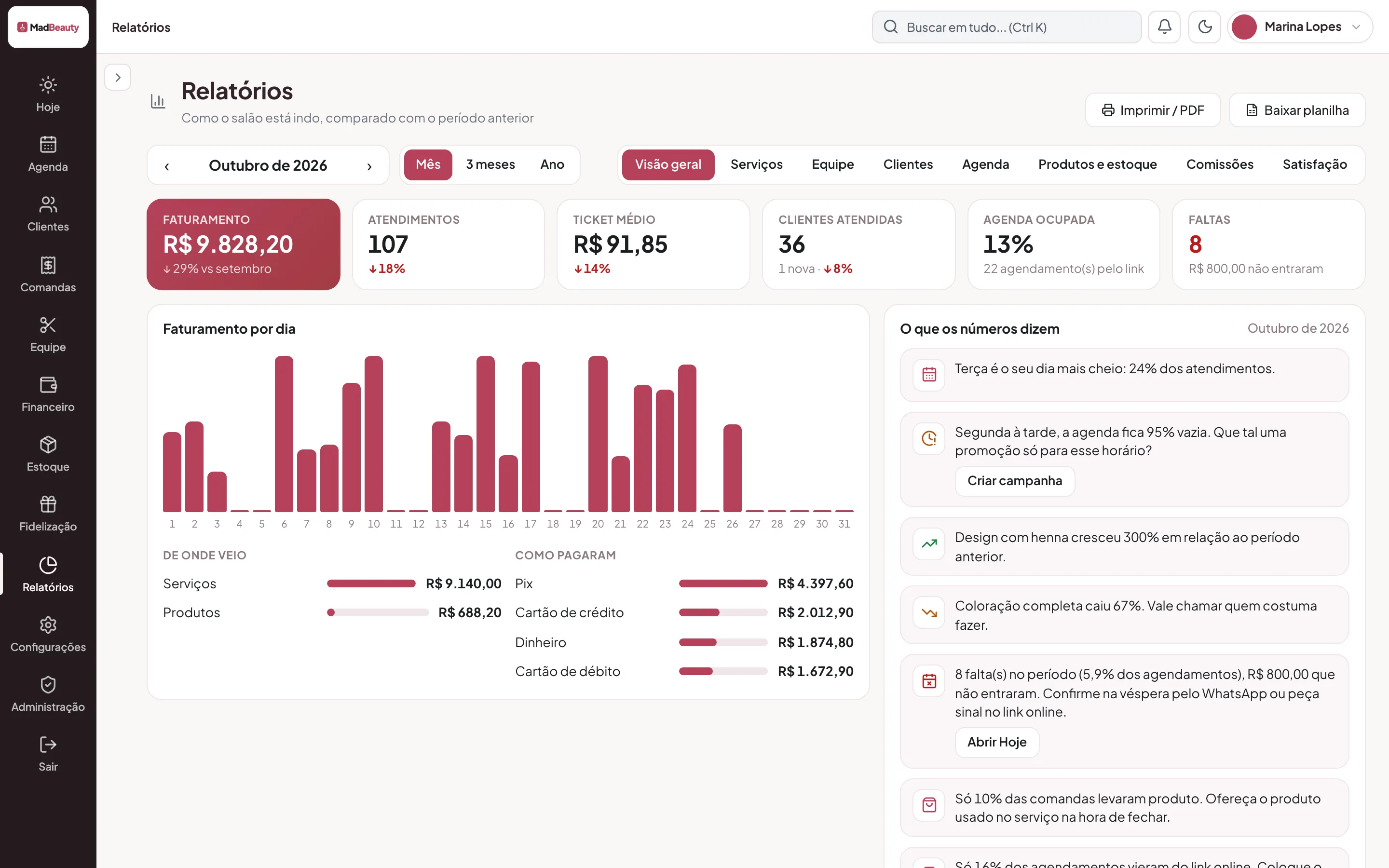
Task: Open Administração shield icon
Action: point(48,684)
